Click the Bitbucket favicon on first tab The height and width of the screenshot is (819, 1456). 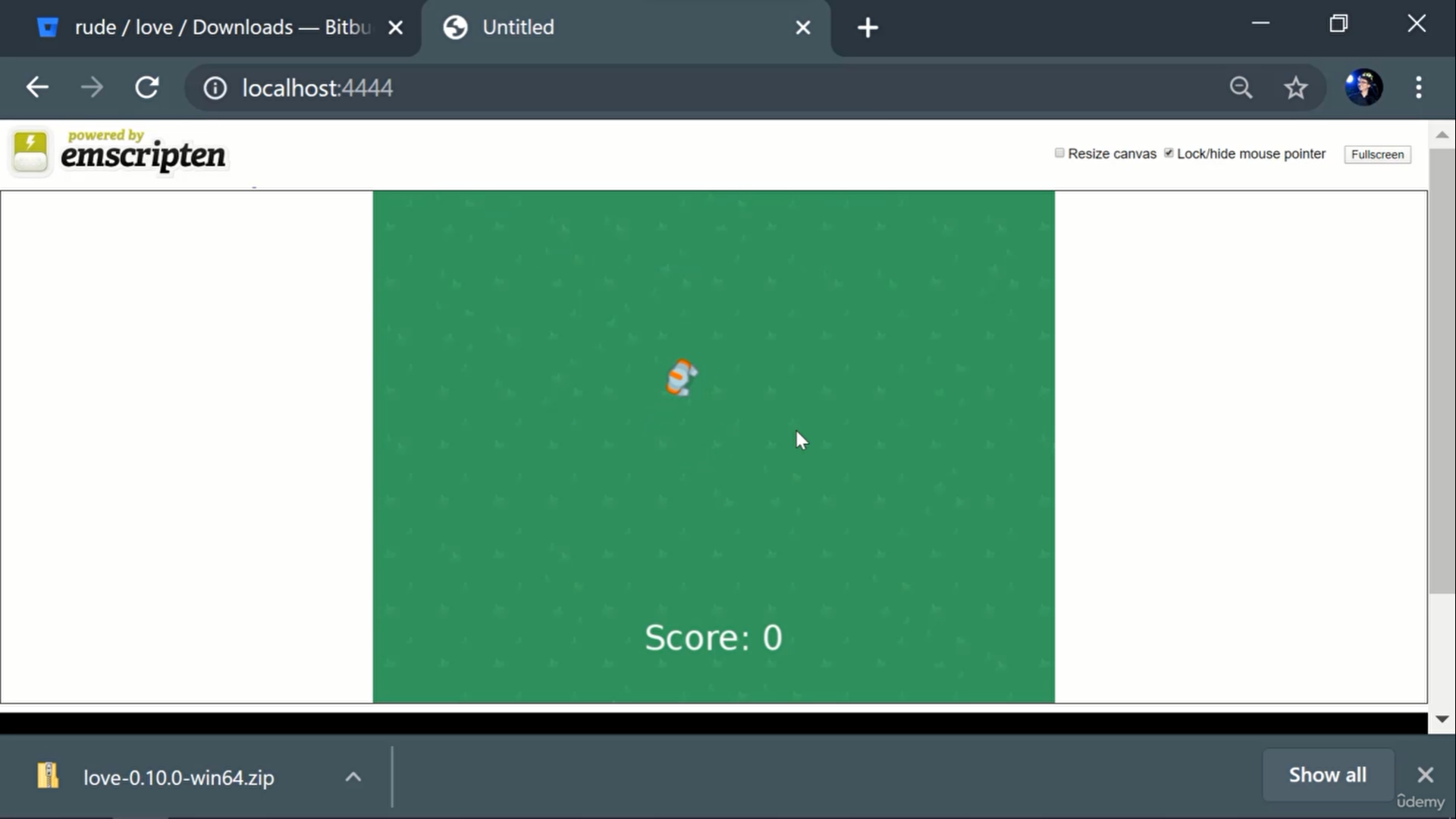click(x=48, y=28)
